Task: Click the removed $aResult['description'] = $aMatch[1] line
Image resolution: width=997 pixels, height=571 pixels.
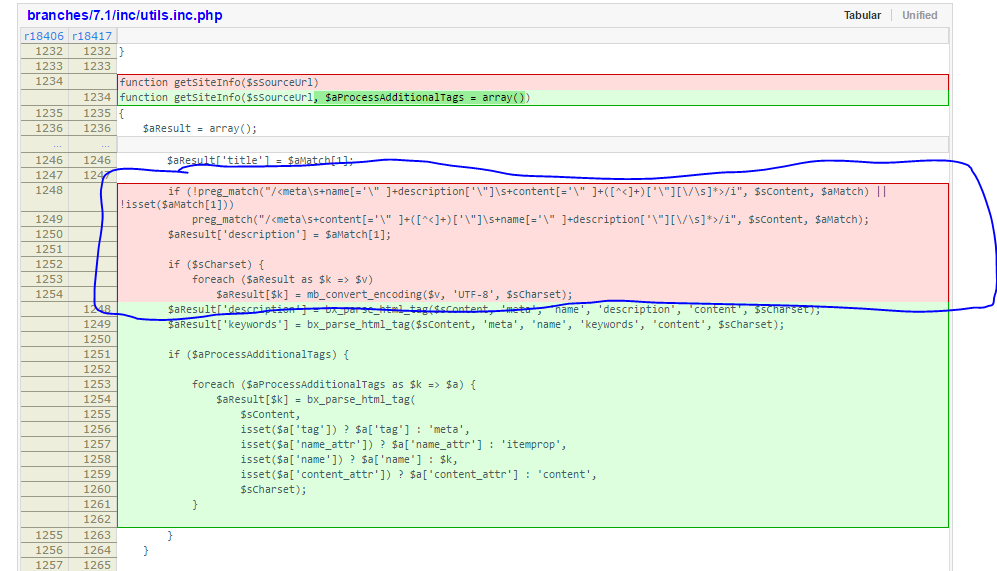Action: pyautogui.click(x=279, y=234)
